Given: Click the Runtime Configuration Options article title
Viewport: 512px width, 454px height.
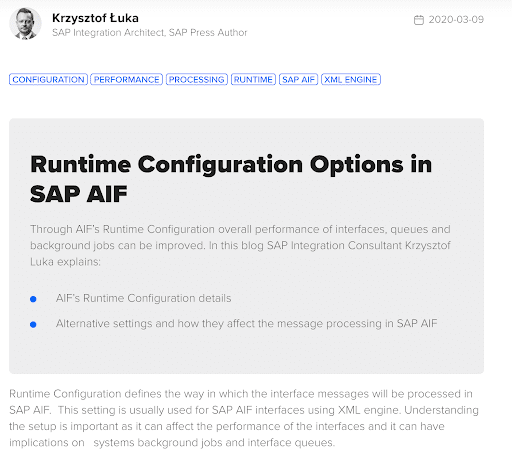Looking at the screenshot, I should pos(231,179).
